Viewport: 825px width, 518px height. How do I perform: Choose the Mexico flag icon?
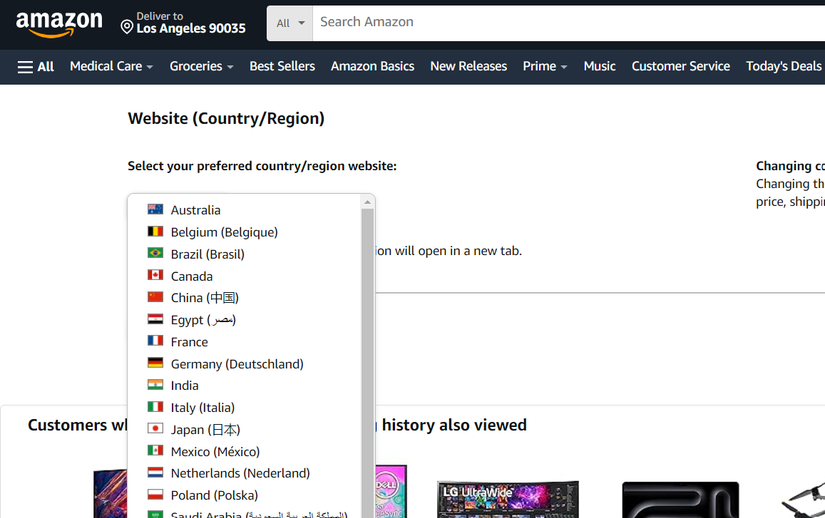tap(155, 451)
